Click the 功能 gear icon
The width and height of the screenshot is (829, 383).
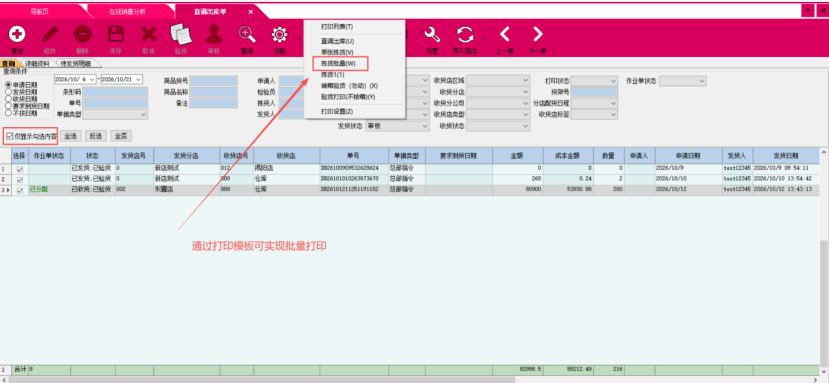click(279, 34)
